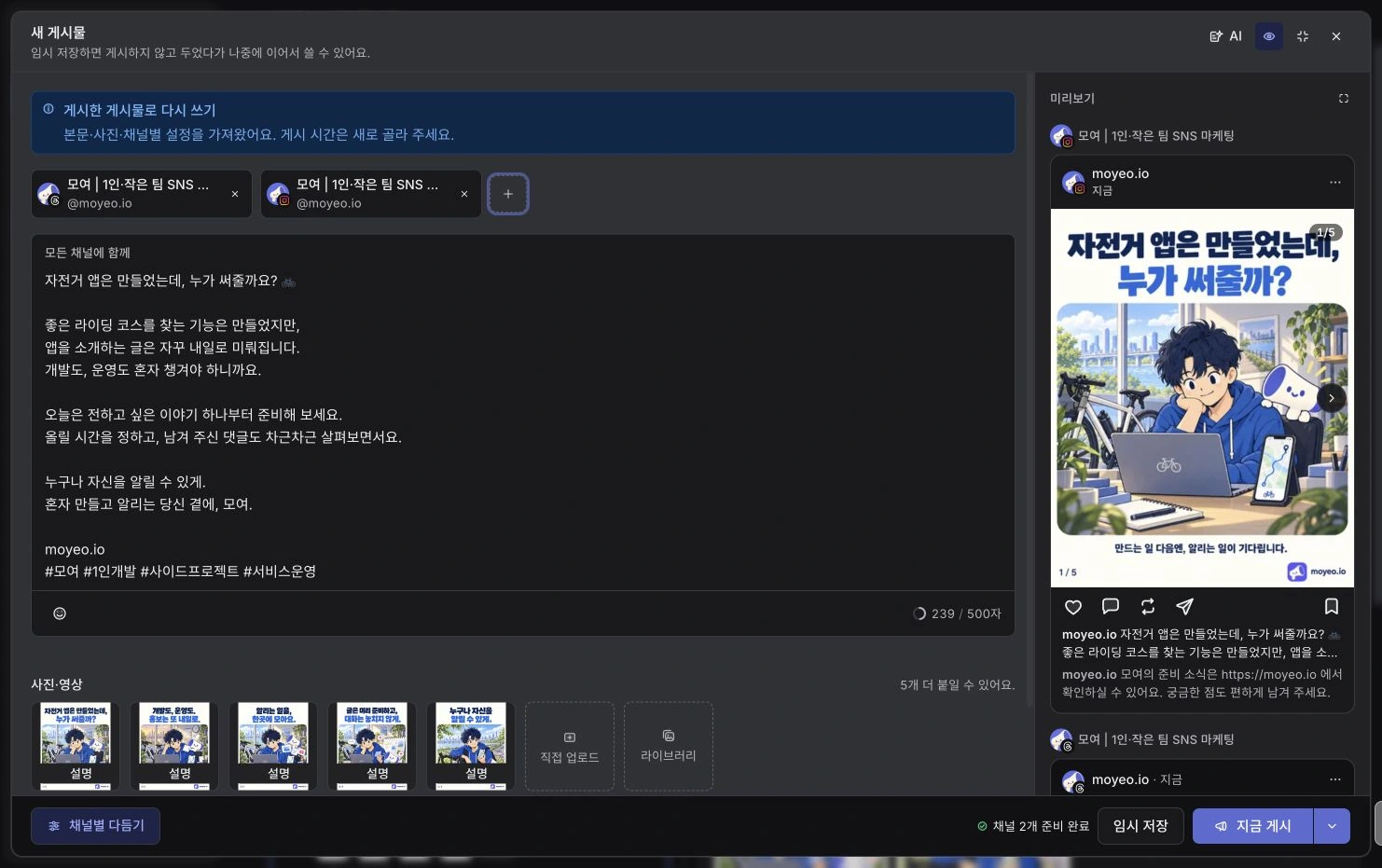This screenshot has height=868, width=1382.
Task: Select the first photo thumbnail 자전거 앱은 만들었는데
Action: [76, 747]
